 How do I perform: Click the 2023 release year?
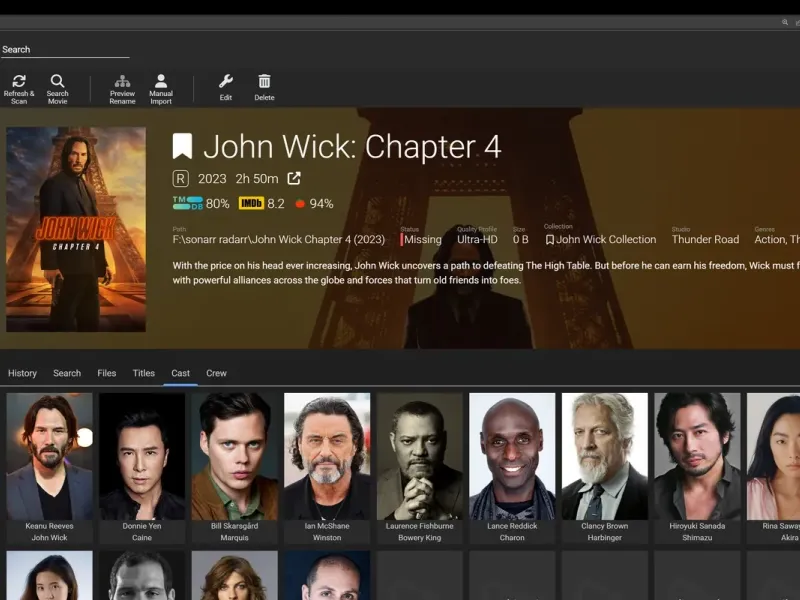point(212,179)
